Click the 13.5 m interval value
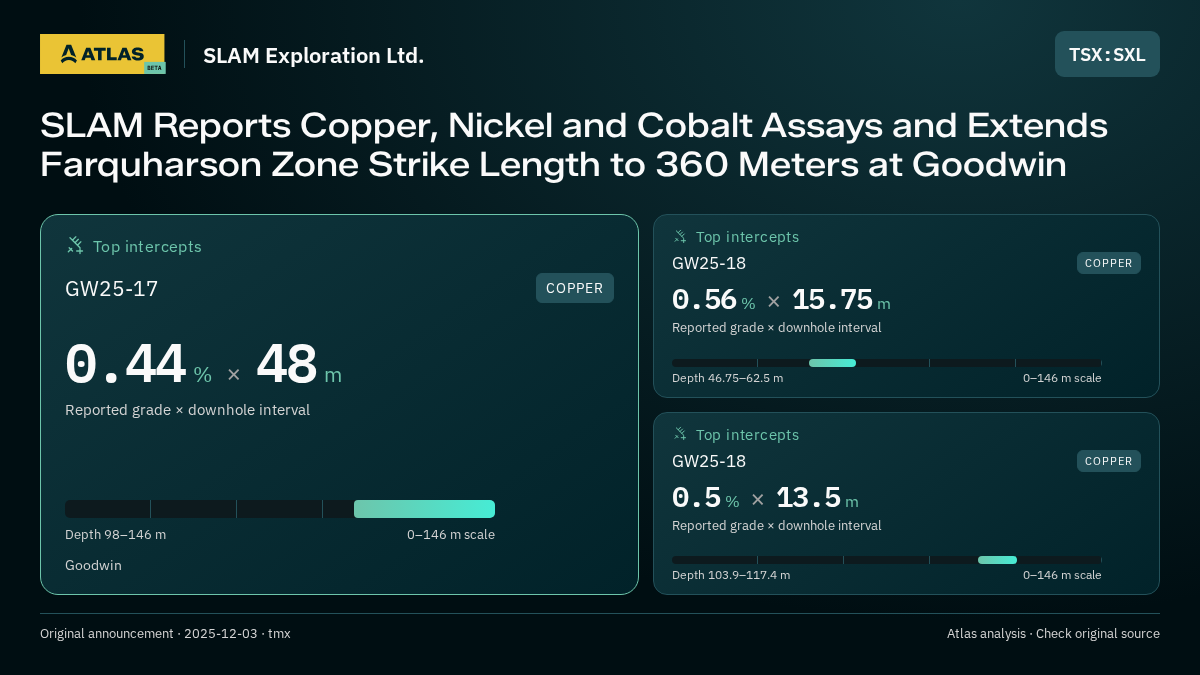The height and width of the screenshot is (675, 1200). pyautogui.click(x=817, y=498)
